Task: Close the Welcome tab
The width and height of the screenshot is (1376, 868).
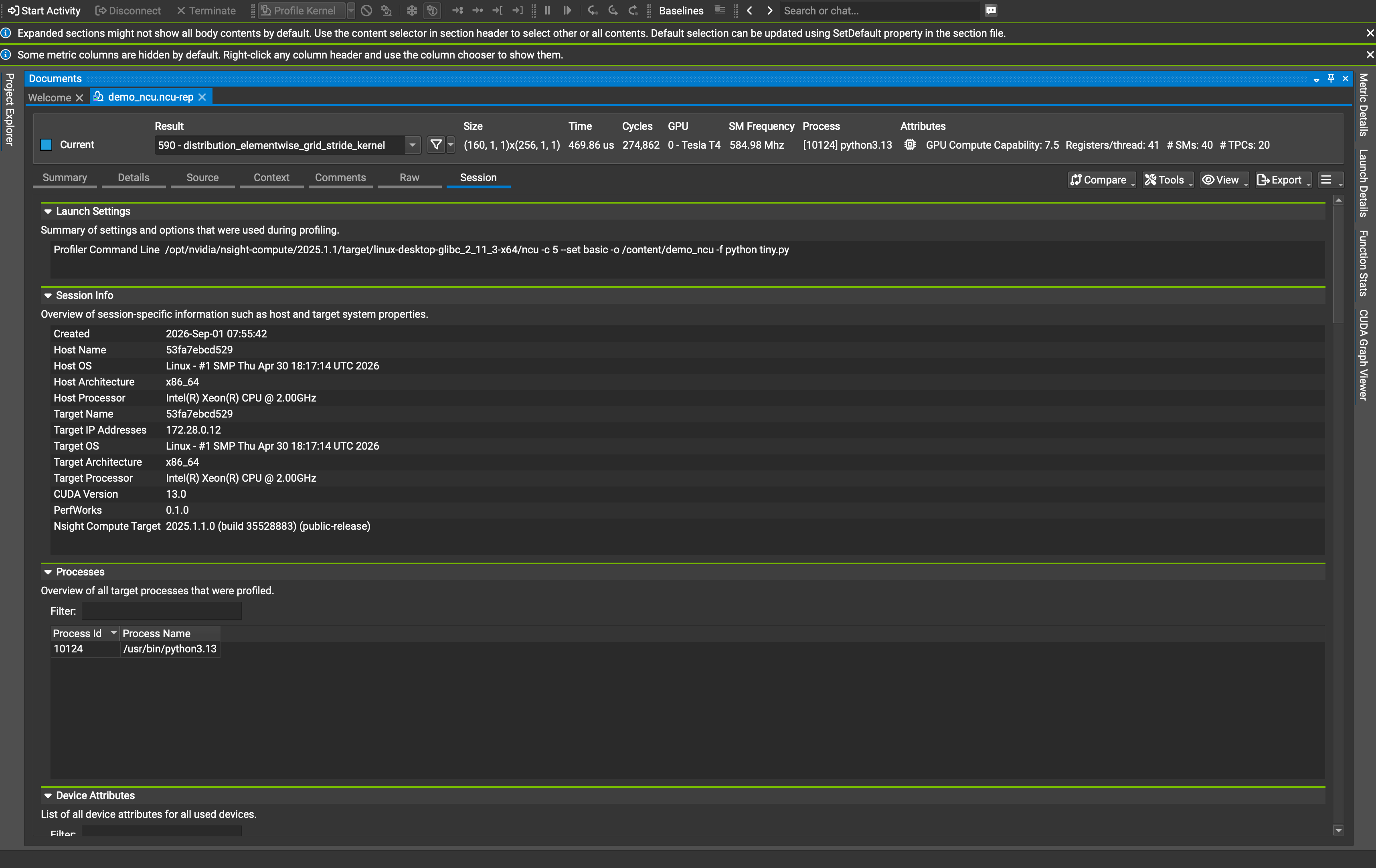Action: coord(79,98)
